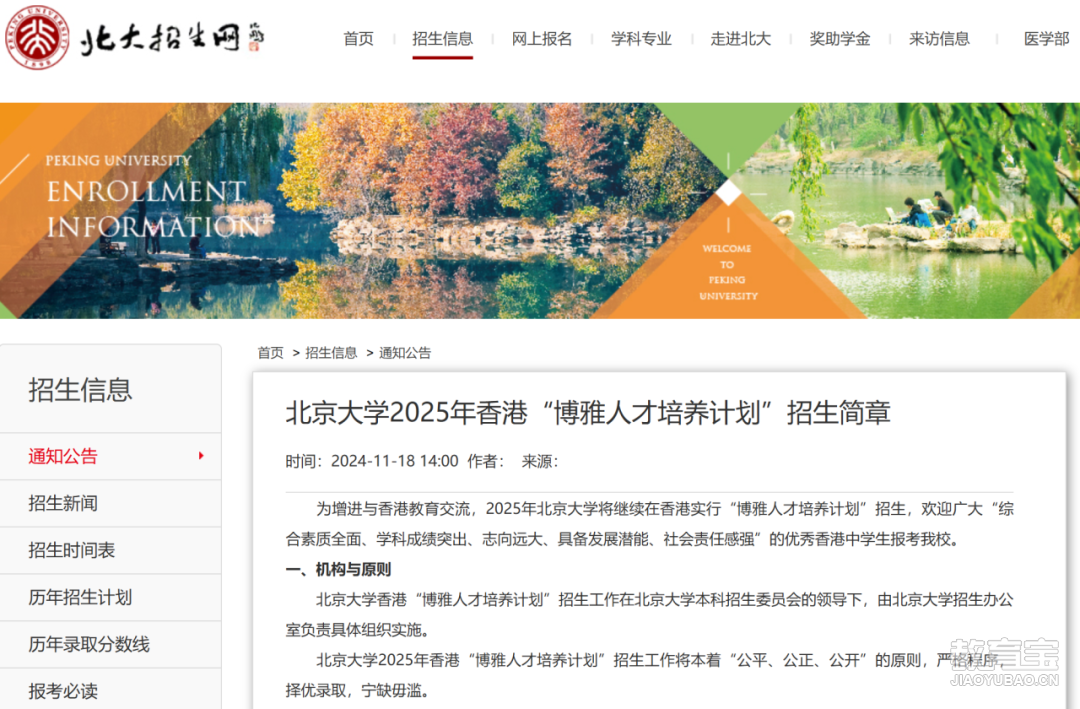Open 历年录取分数线 in the sidebar

(x=110, y=644)
